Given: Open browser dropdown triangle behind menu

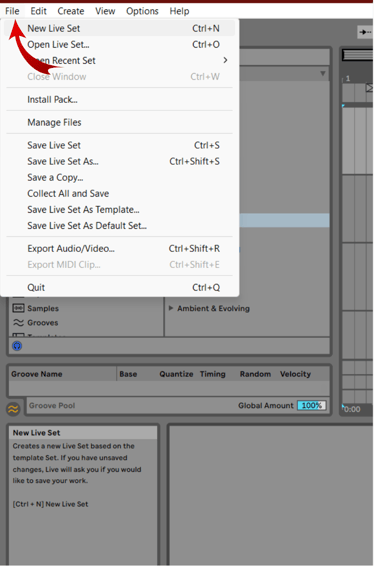Looking at the screenshot, I should 323,74.
